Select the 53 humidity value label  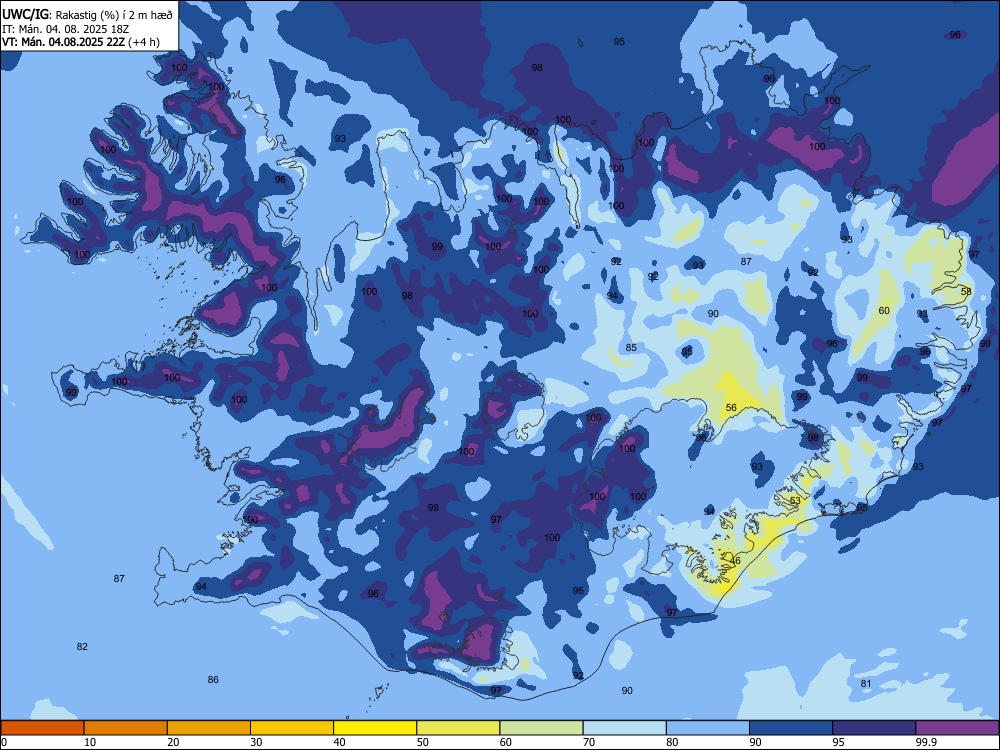point(795,500)
